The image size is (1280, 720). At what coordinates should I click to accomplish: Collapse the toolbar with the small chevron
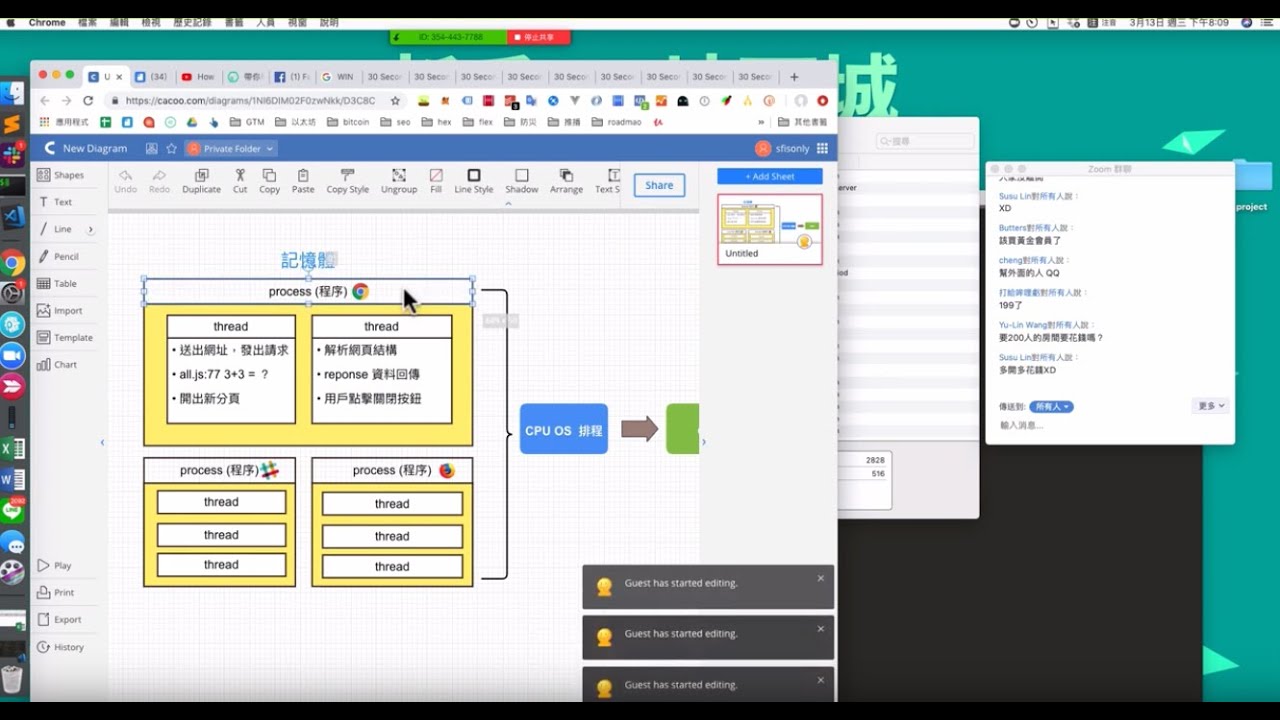508,203
